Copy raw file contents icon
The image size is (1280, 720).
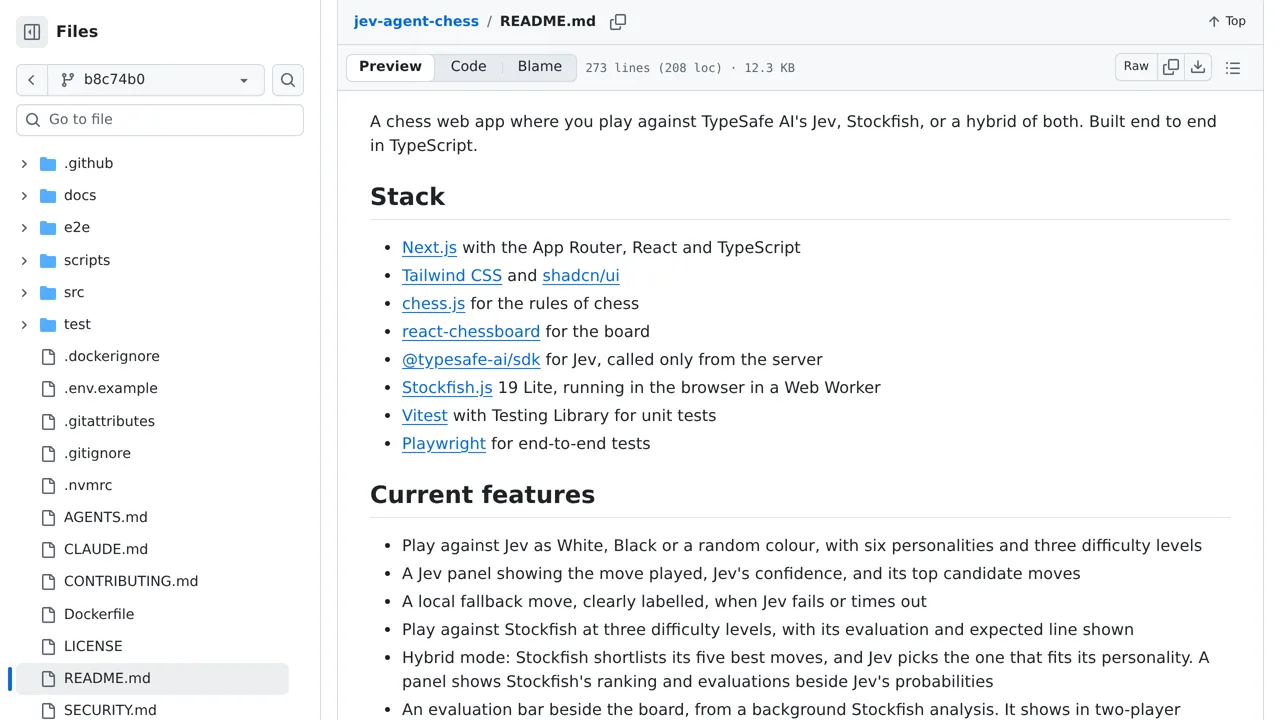(1171, 67)
